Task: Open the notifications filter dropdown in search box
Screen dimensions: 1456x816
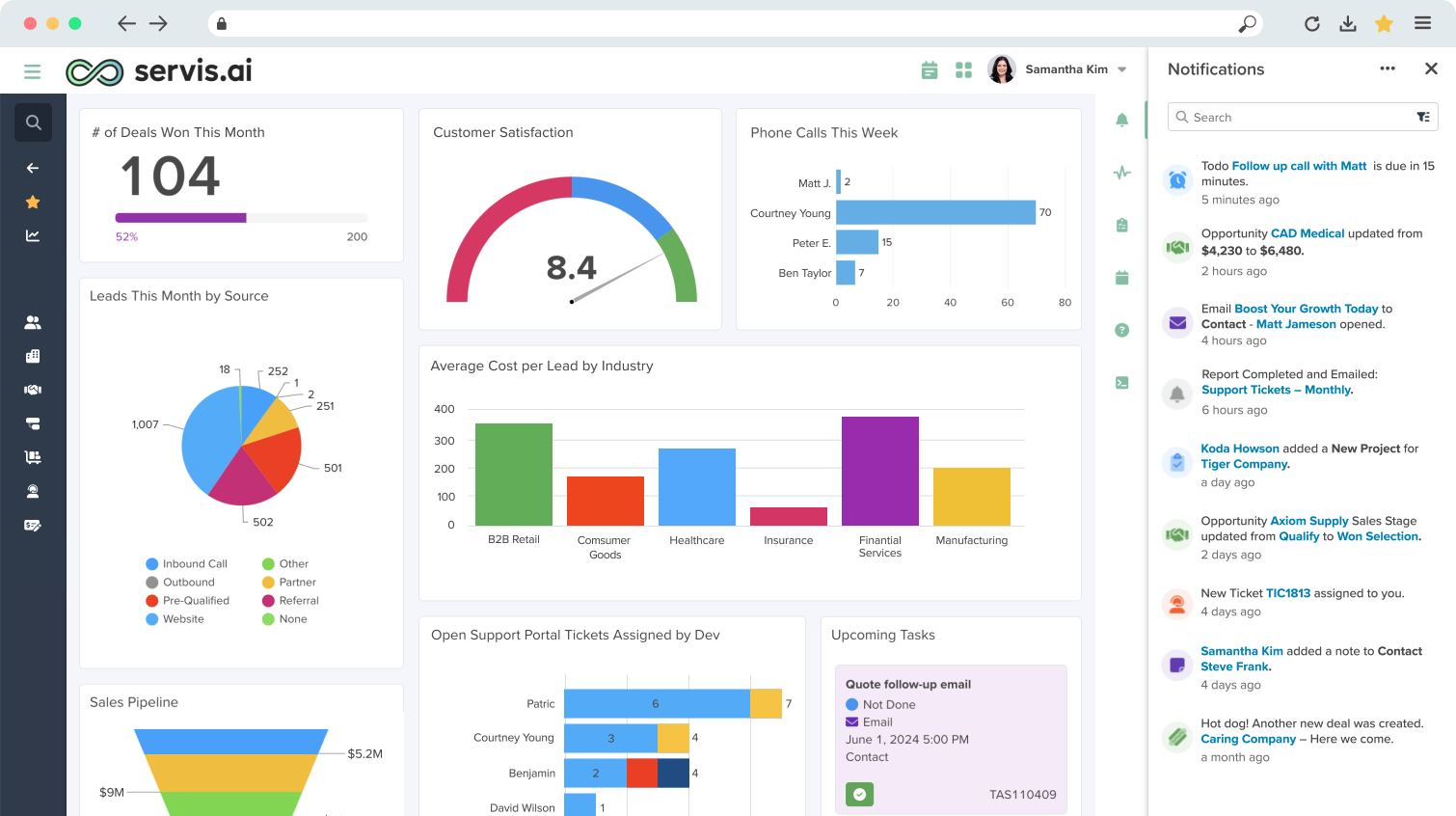Action: click(1423, 117)
